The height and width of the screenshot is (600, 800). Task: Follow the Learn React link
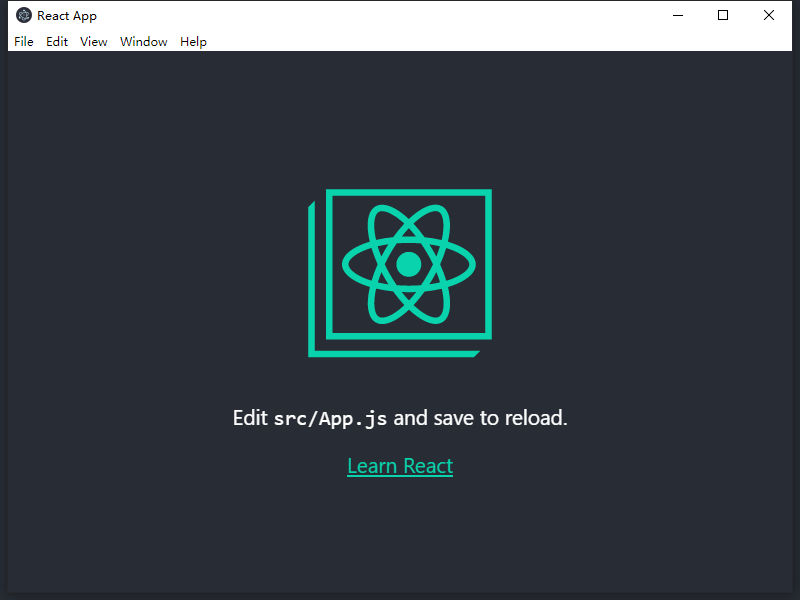click(400, 466)
